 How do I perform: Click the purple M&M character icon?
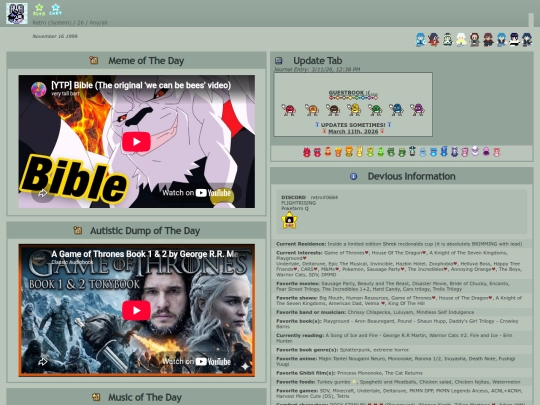pos(417,109)
